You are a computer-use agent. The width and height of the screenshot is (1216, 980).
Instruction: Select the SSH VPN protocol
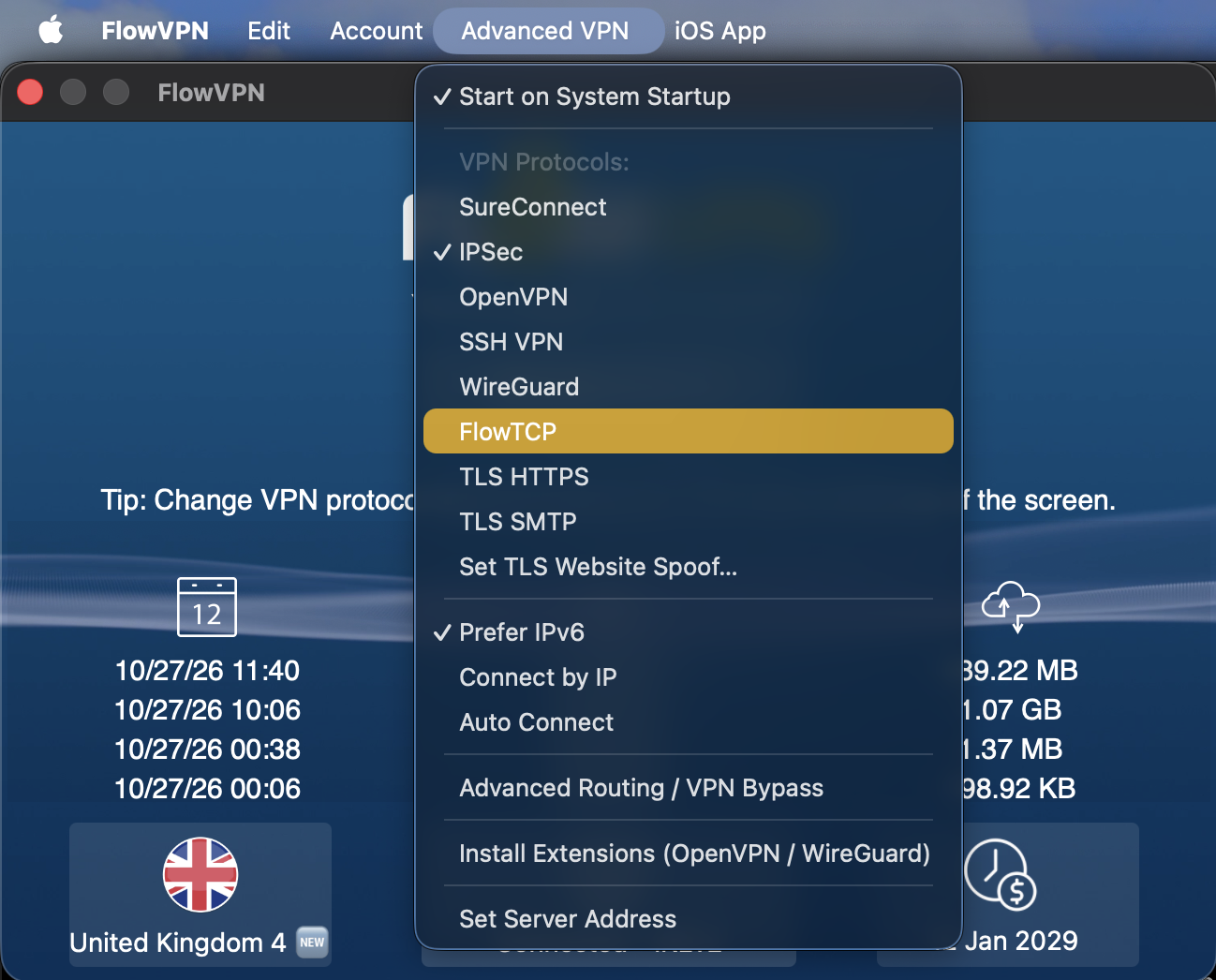(x=689, y=342)
